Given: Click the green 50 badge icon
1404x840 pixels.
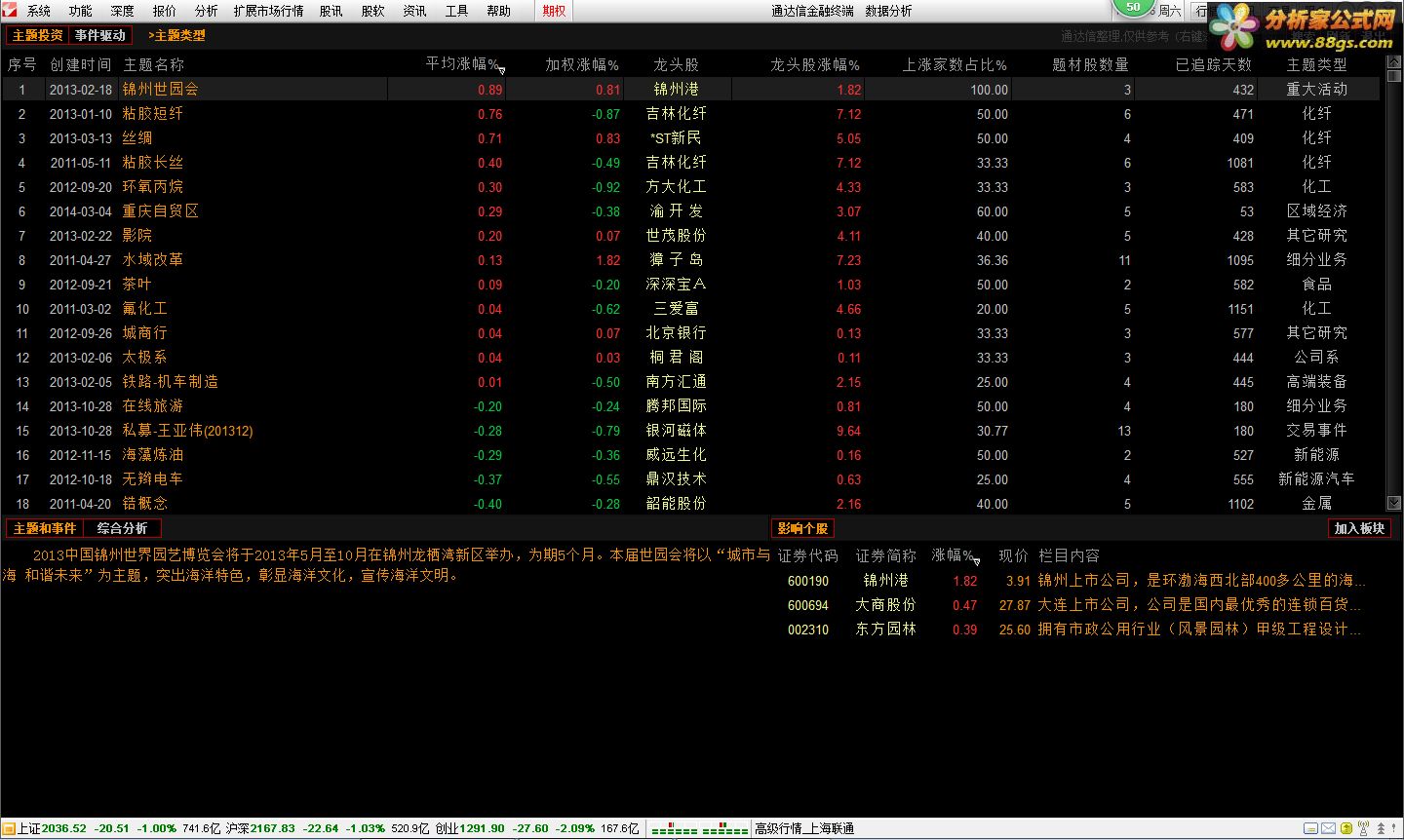Looking at the screenshot, I should tap(1133, 7).
